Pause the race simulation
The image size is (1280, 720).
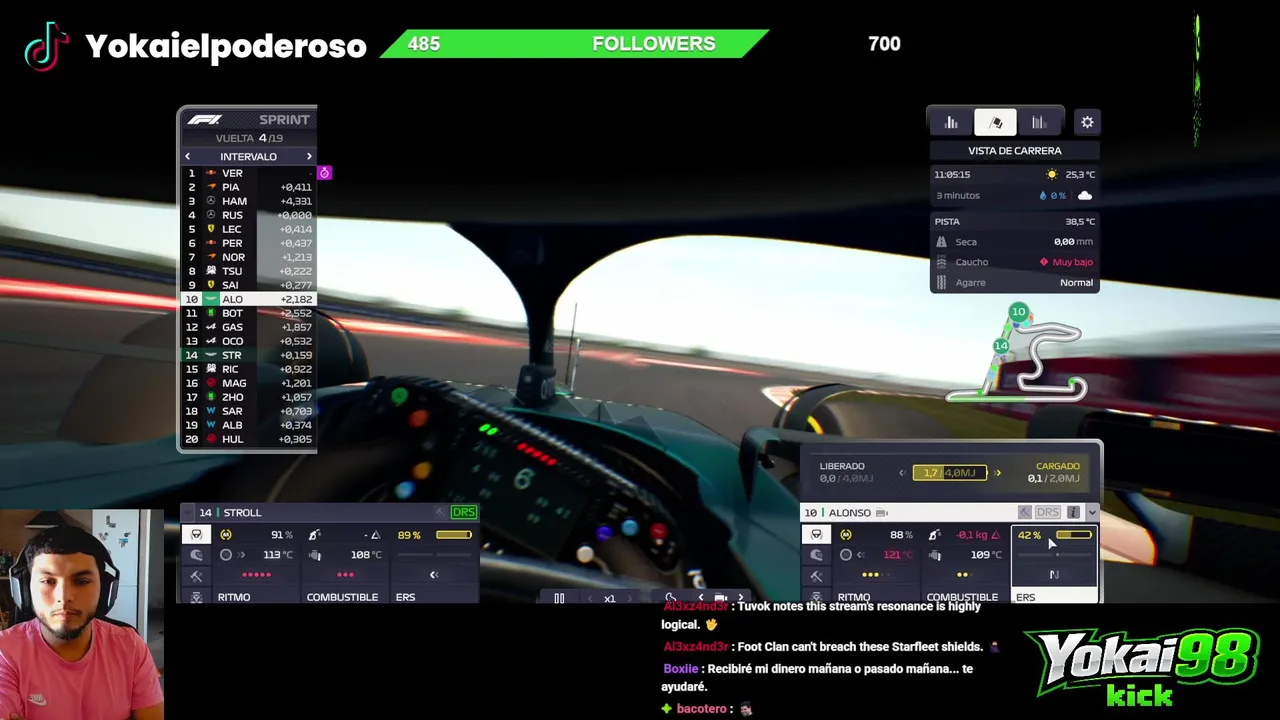click(x=559, y=598)
